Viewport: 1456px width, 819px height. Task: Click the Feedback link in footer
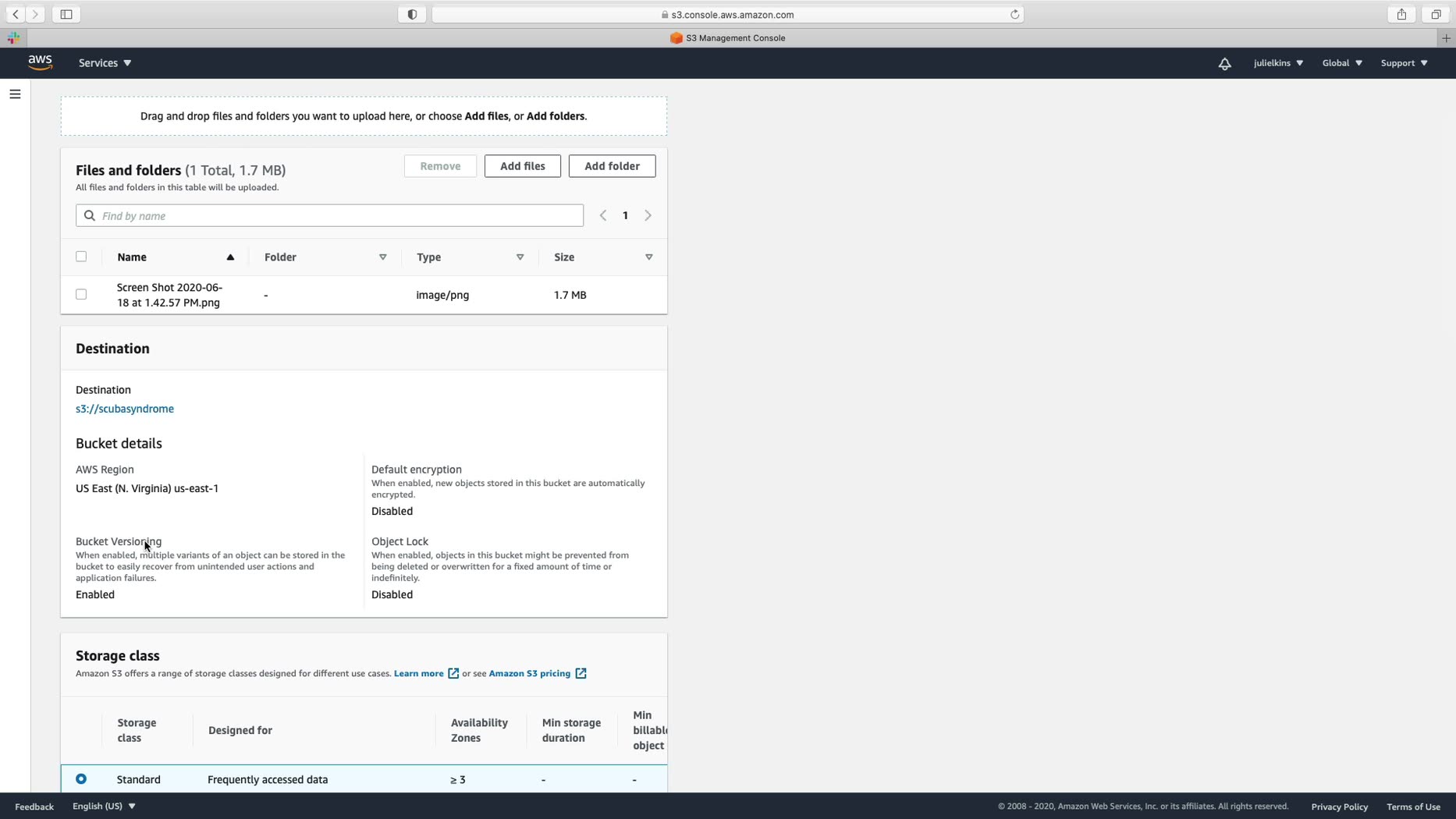(x=34, y=807)
